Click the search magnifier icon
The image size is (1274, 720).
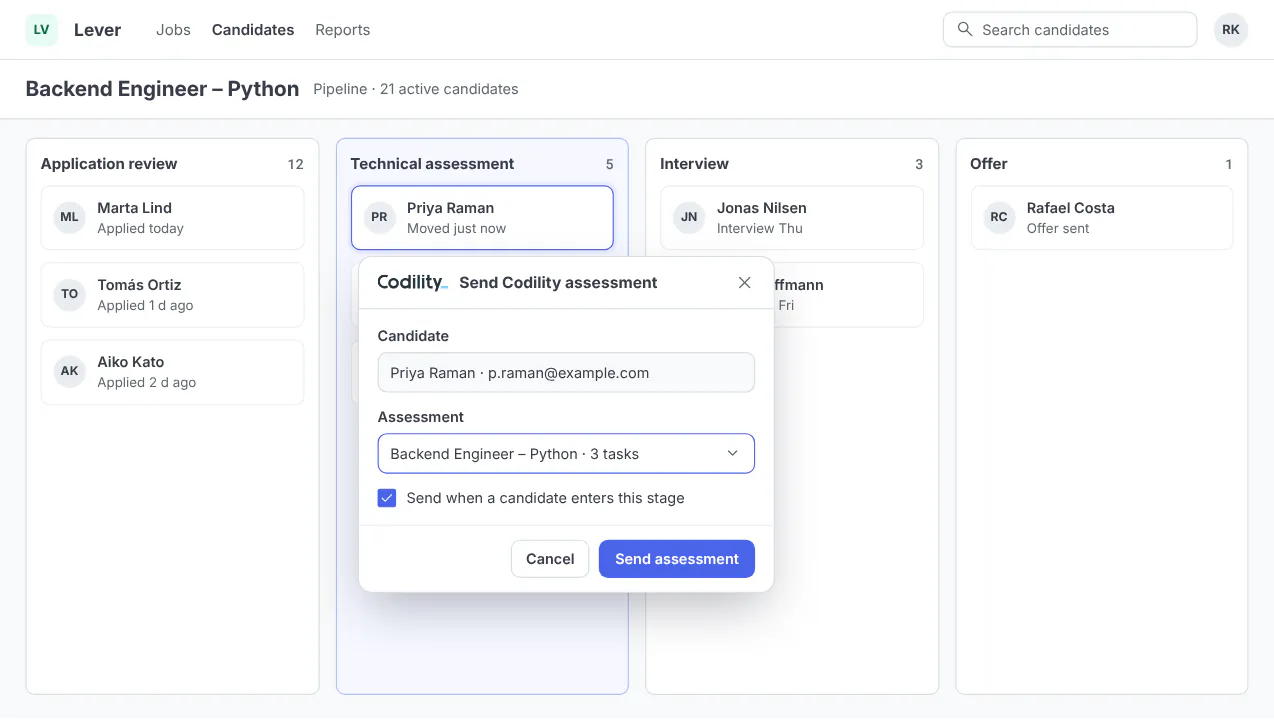[x=965, y=29]
